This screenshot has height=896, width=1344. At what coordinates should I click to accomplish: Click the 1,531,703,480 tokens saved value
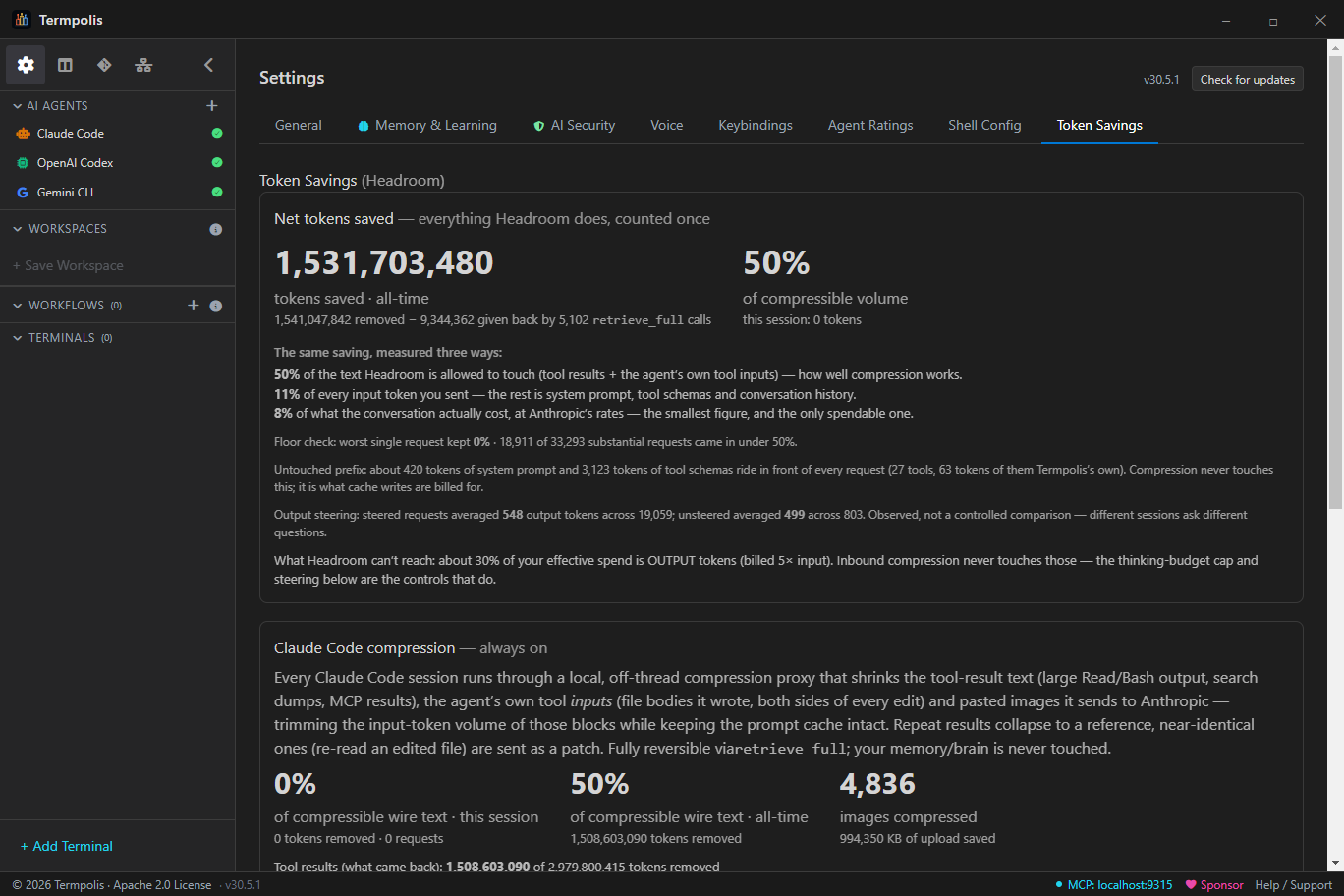point(384,263)
